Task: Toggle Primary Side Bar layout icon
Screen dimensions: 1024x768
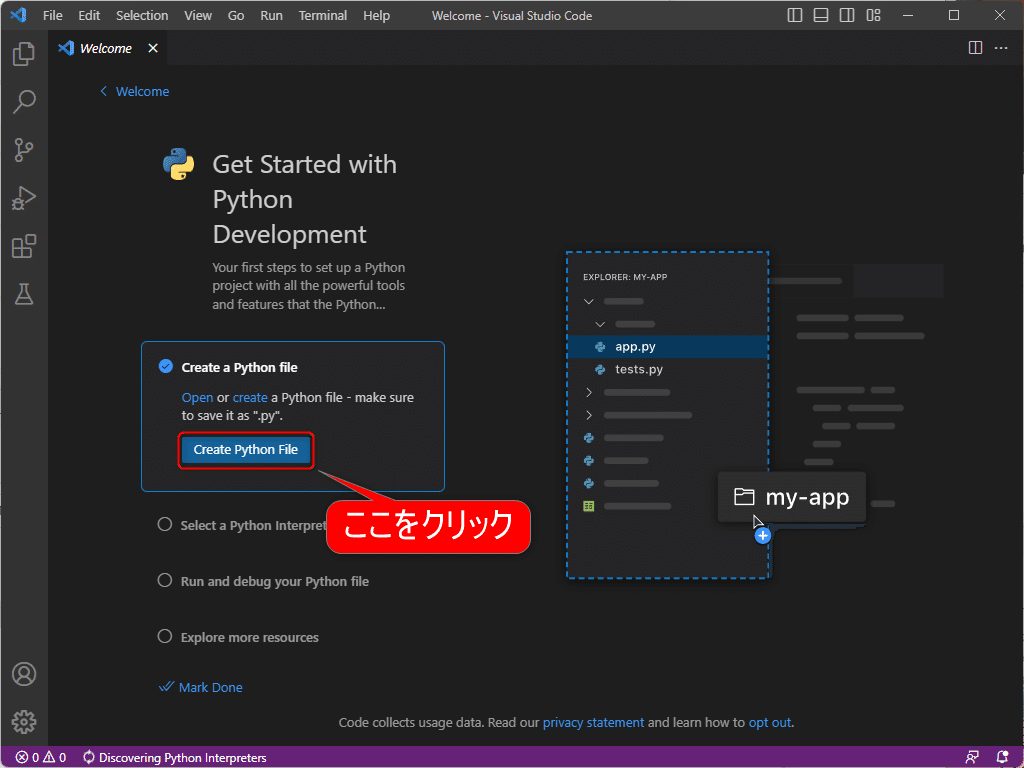Action: (x=795, y=15)
